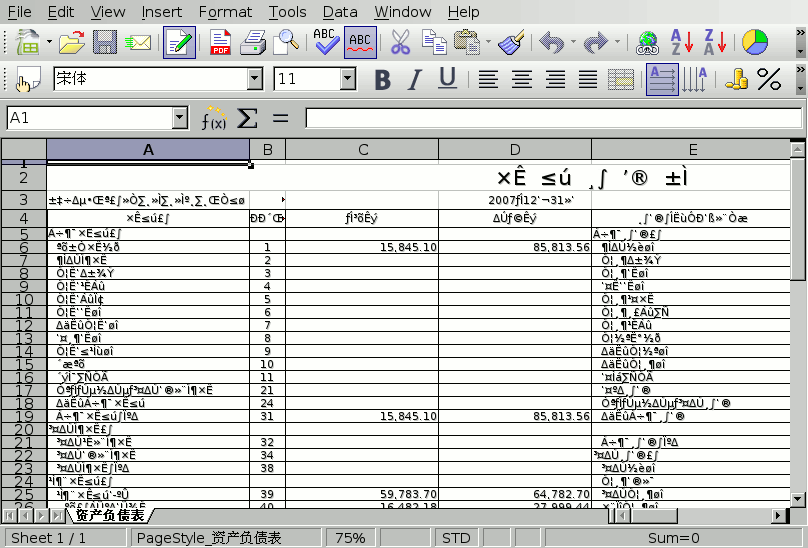Click the Sum sigma icon
The height and width of the screenshot is (548, 808).
coord(246,118)
